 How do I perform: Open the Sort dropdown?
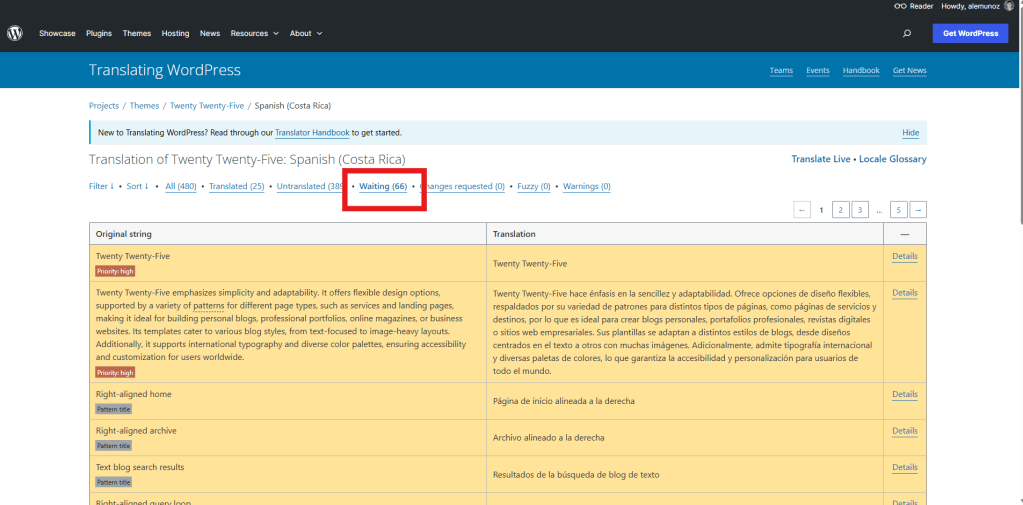(138, 186)
